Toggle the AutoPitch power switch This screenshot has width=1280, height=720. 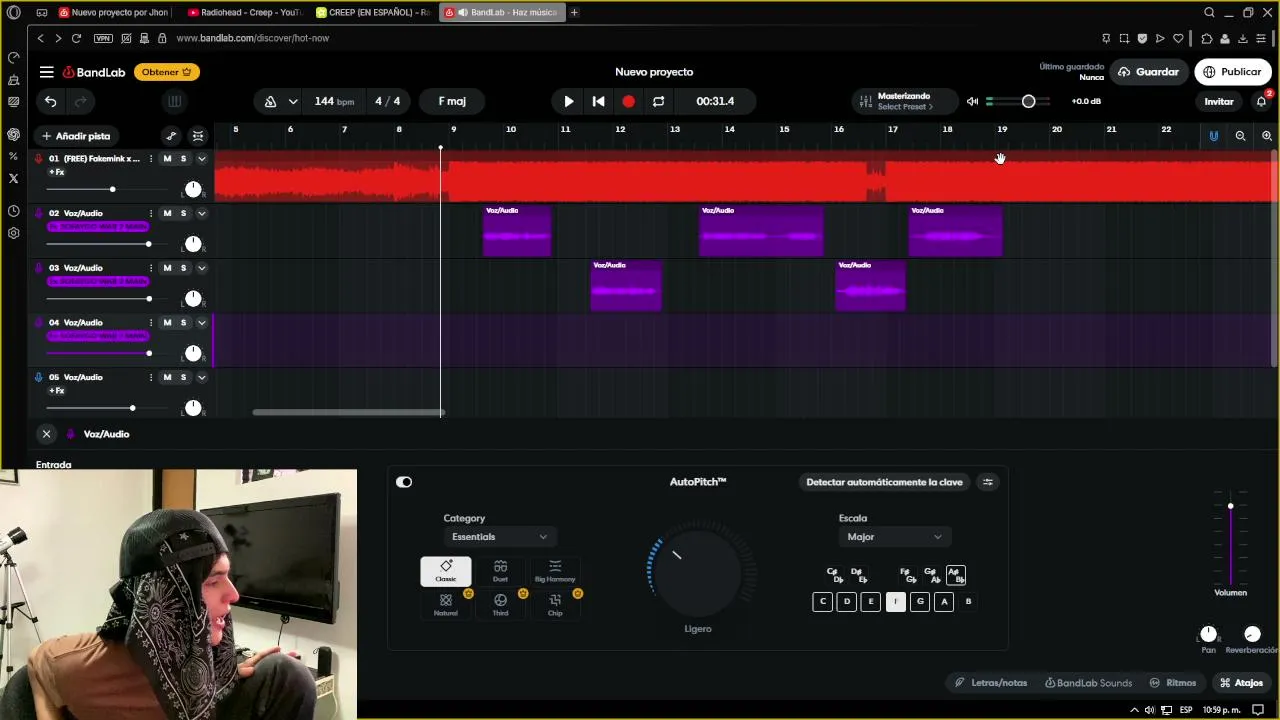[404, 482]
